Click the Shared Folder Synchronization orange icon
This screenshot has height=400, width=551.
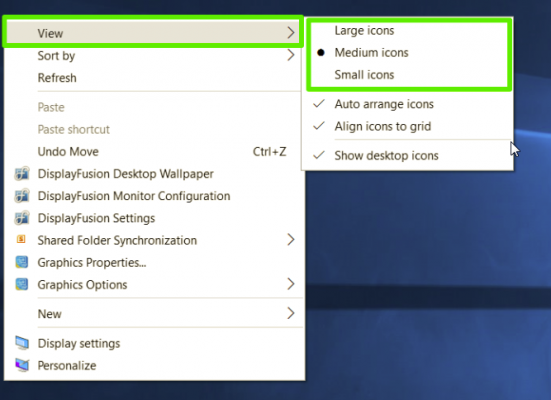tap(21, 239)
